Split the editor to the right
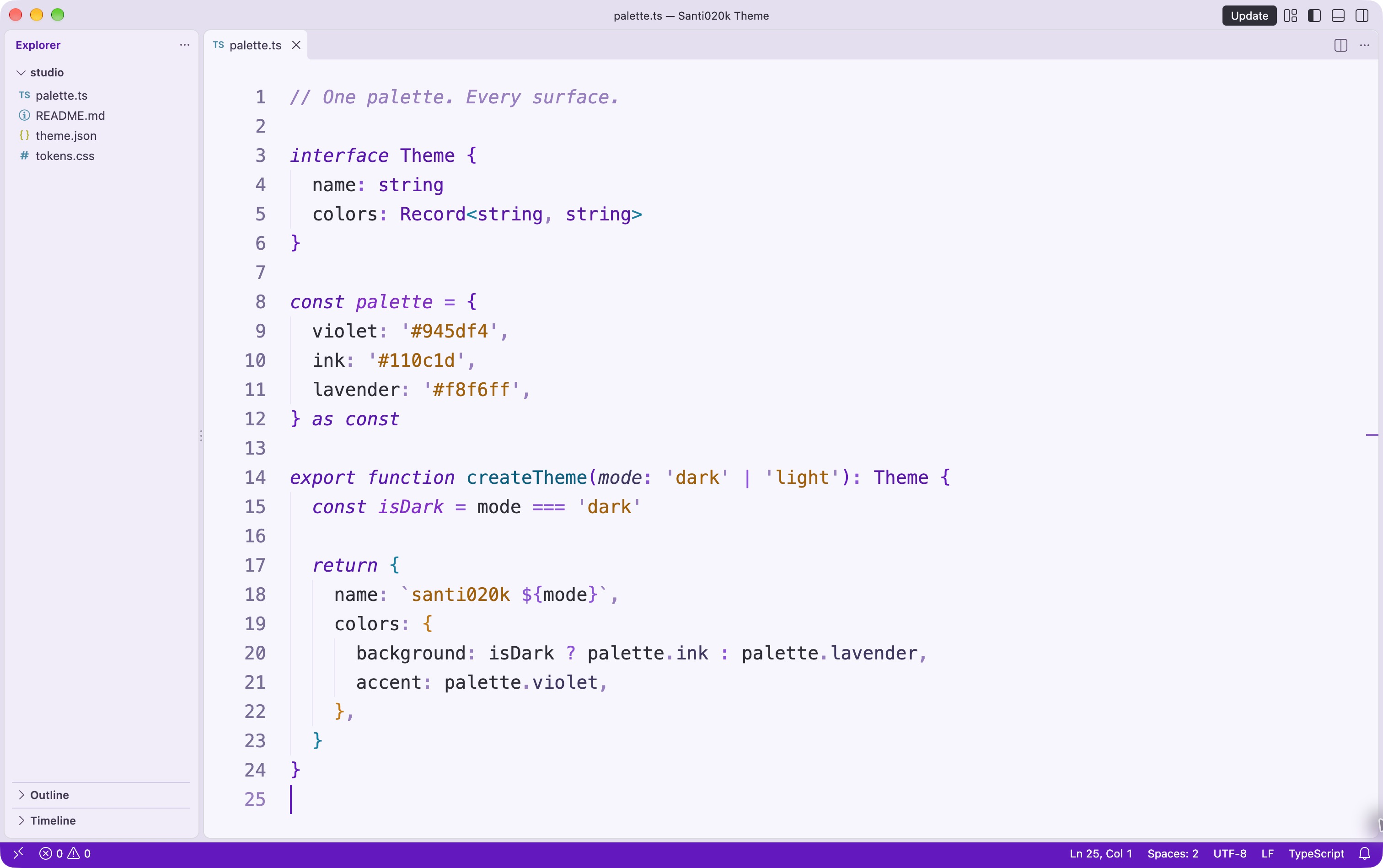The image size is (1383, 868). click(1340, 45)
